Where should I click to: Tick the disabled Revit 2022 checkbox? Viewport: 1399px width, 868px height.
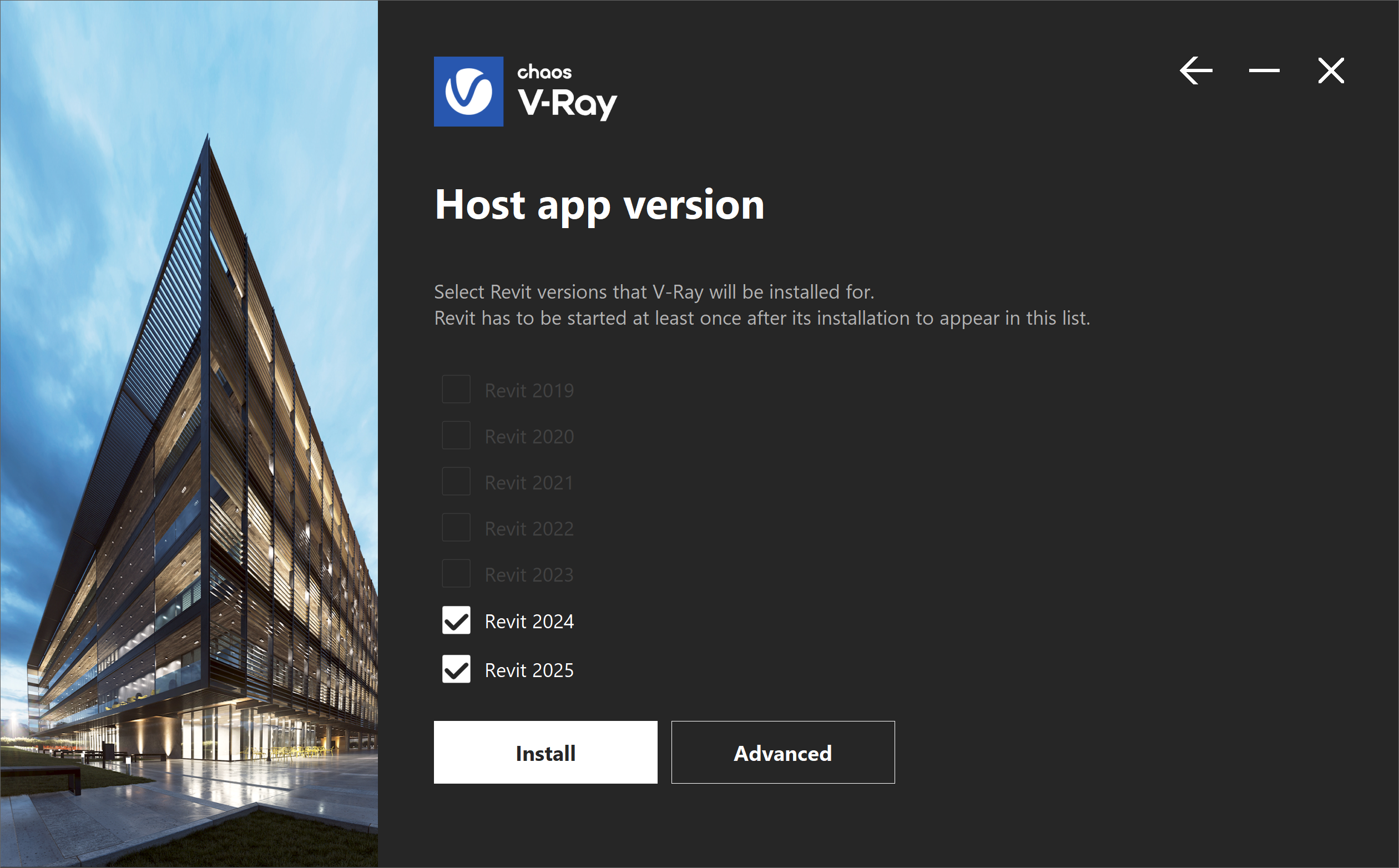point(456,528)
